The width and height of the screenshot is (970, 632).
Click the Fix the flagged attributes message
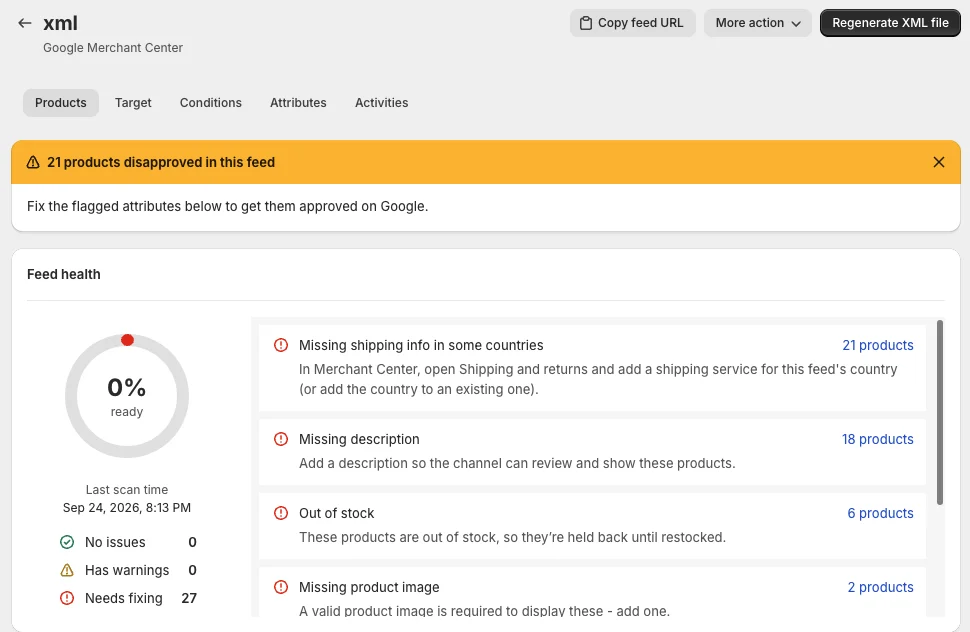(x=228, y=206)
